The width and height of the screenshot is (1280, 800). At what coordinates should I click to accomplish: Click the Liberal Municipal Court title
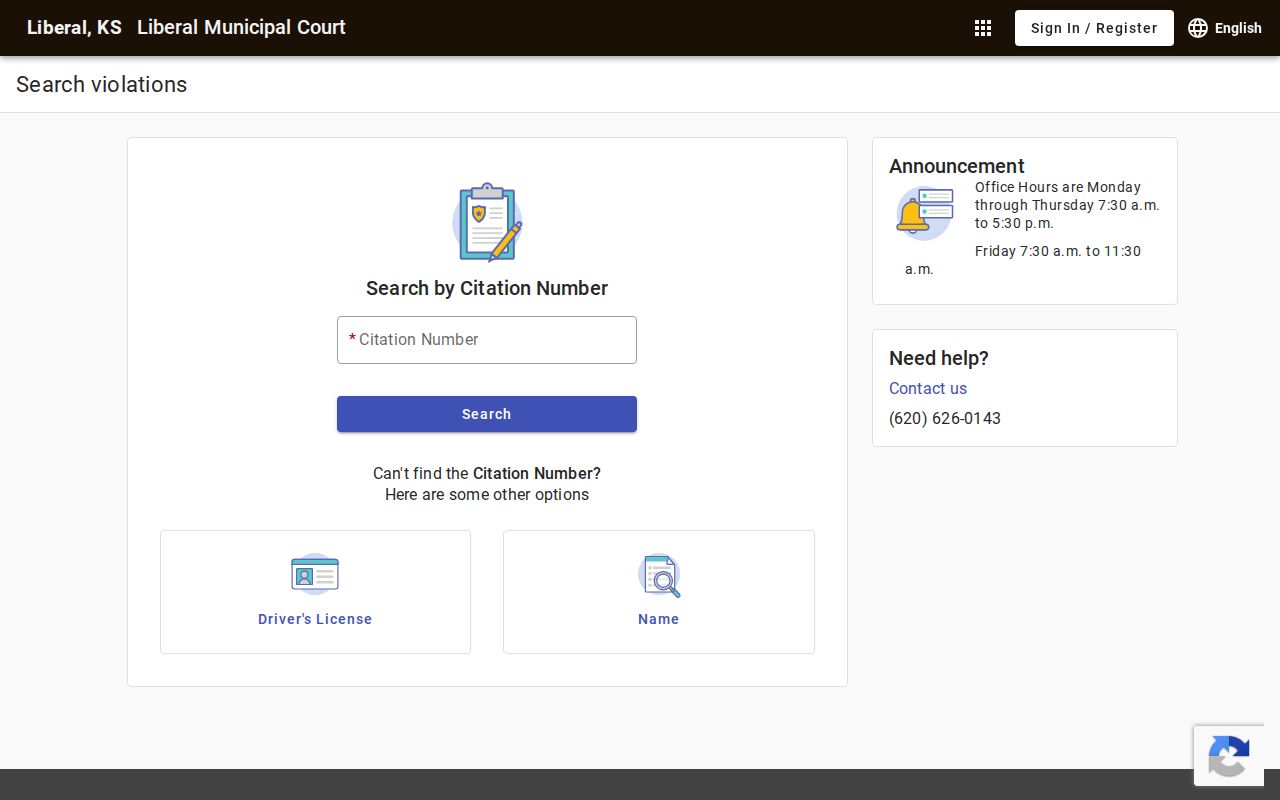tap(241, 28)
